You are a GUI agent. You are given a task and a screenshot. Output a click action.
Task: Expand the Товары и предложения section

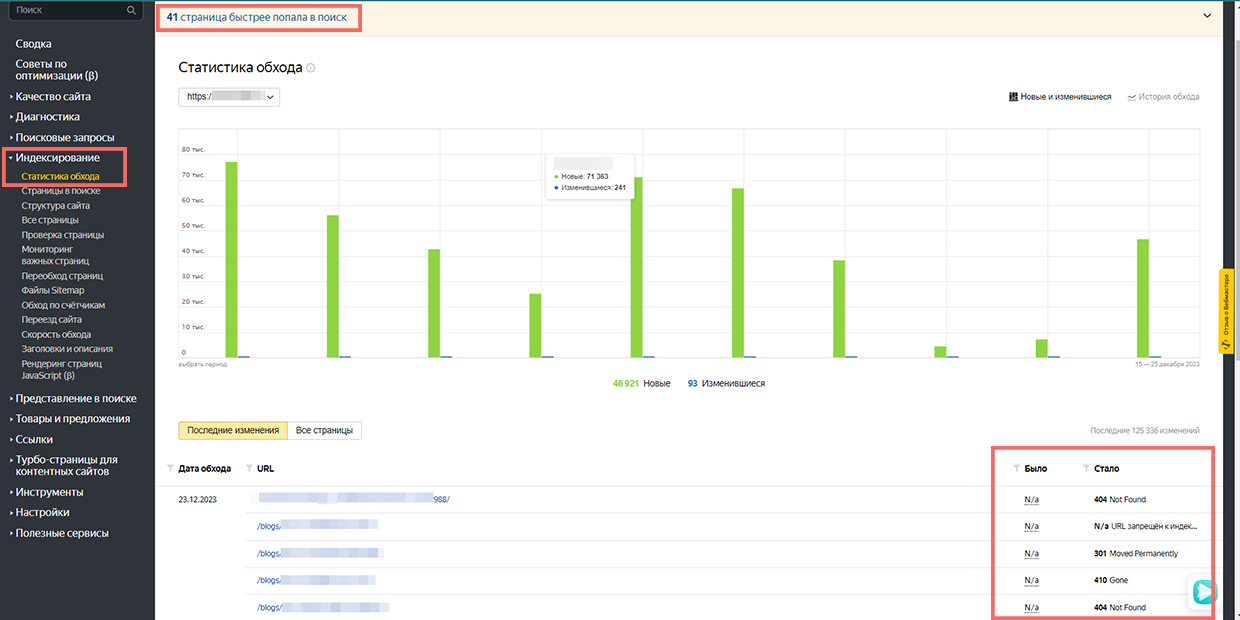point(71,419)
